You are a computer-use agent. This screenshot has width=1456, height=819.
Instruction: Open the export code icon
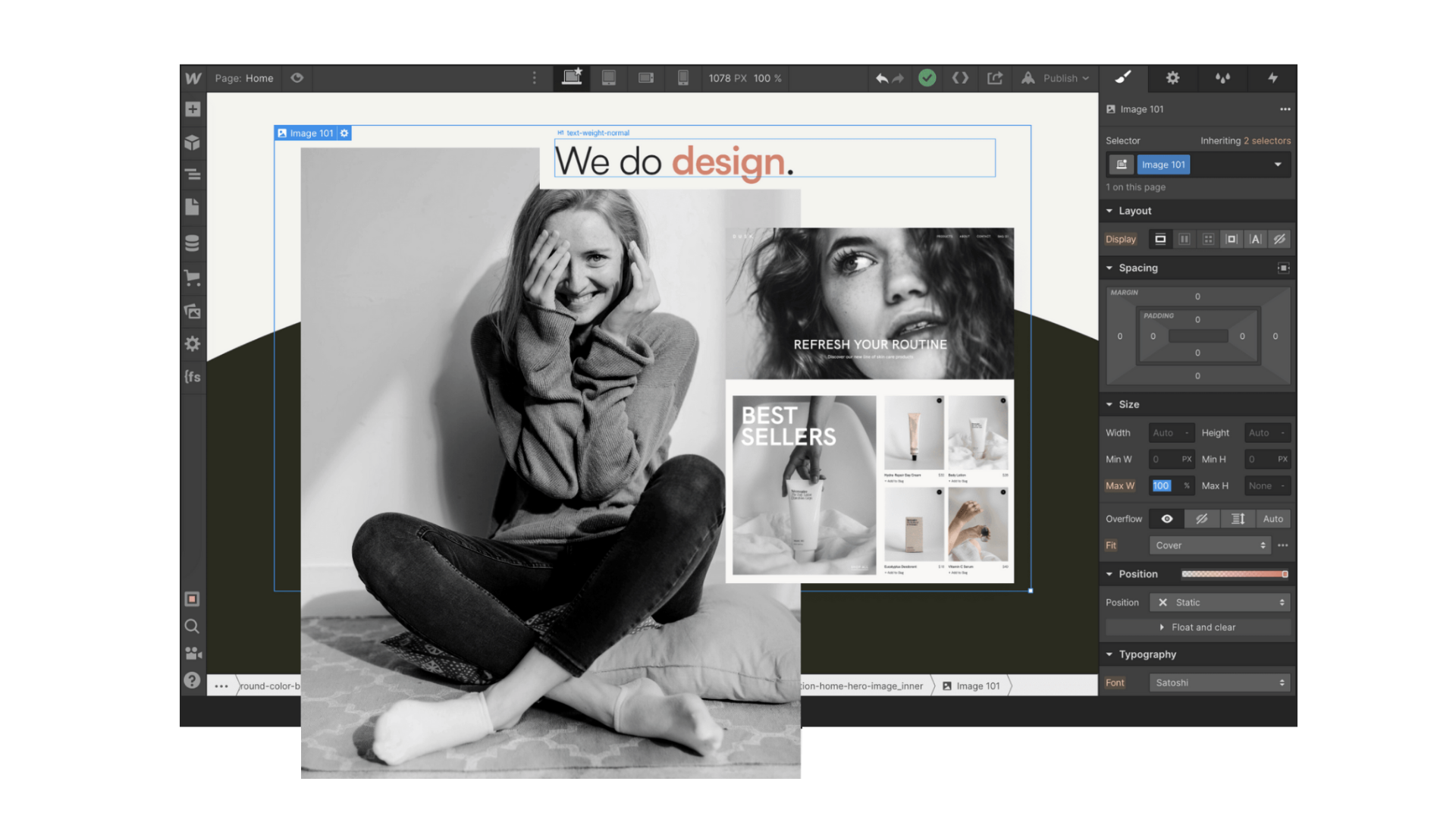pos(960,78)
